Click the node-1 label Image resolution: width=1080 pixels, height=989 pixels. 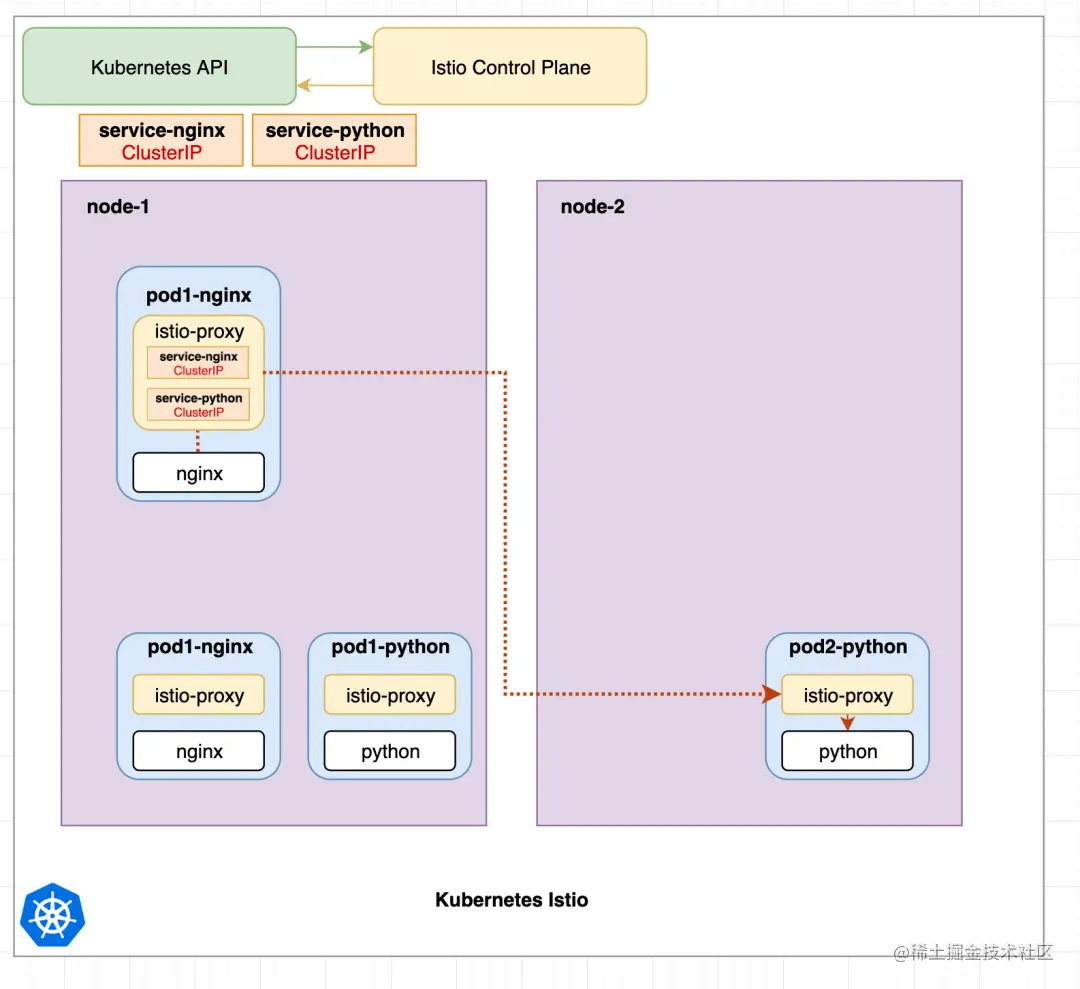pyautogui.click(x=118, y=207)
